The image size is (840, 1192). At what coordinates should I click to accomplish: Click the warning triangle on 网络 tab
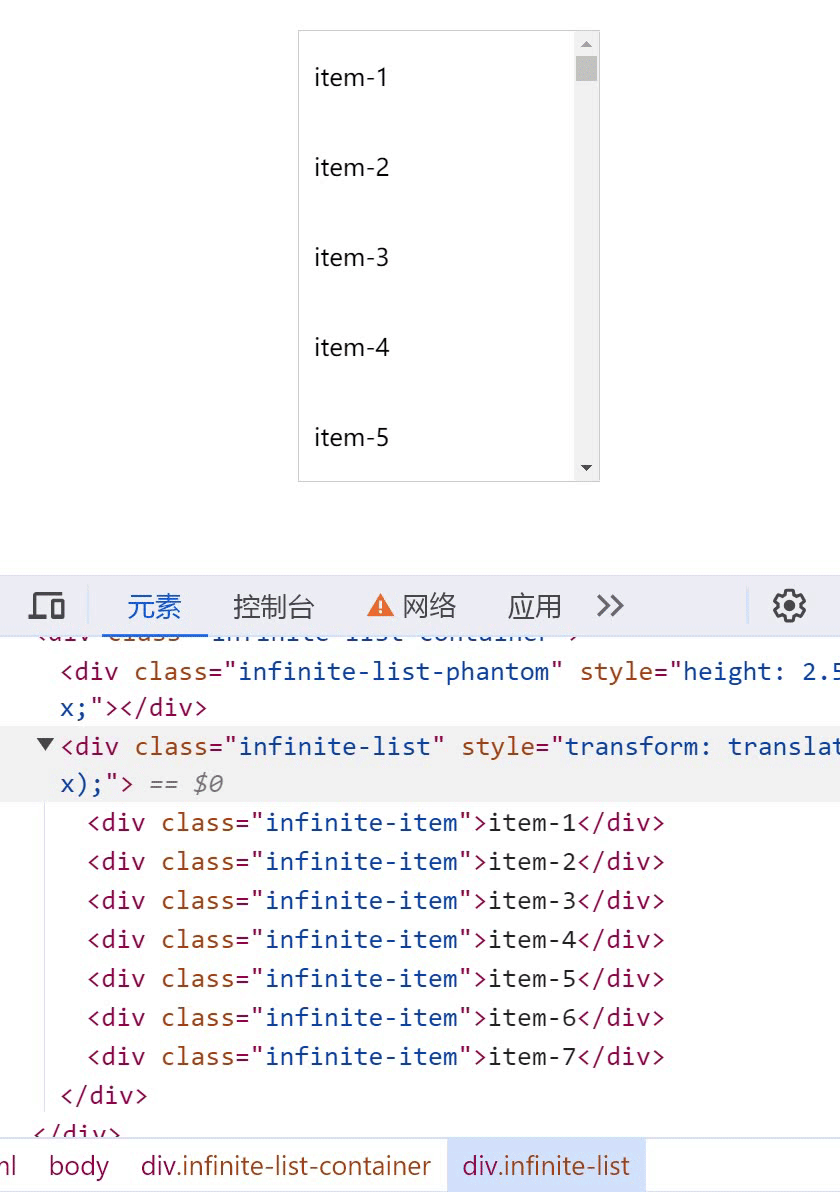pyautogui.click(x=379, y=604)
